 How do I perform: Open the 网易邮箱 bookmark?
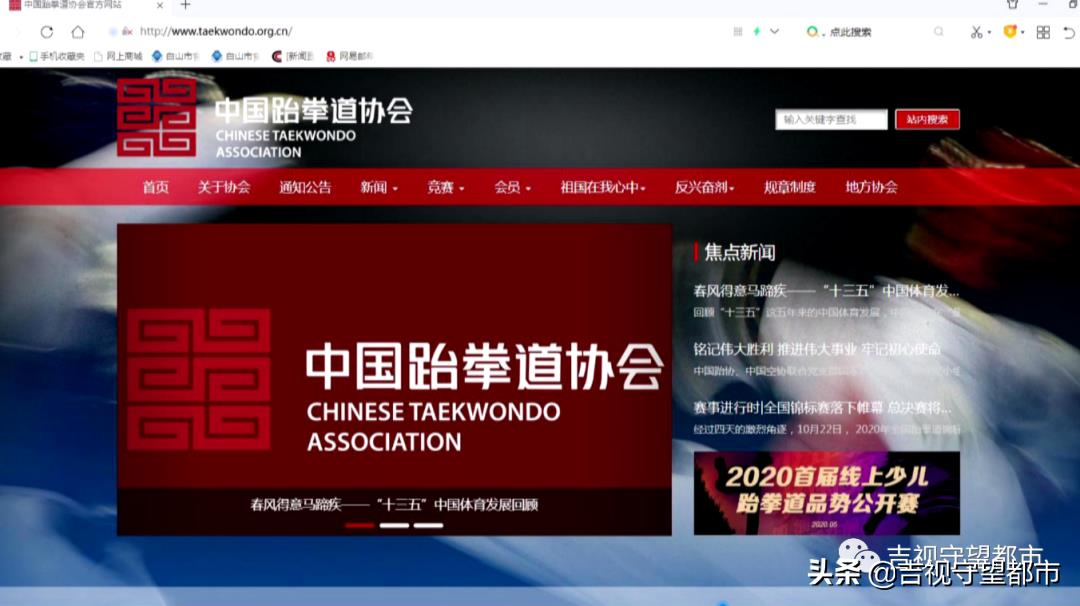point(349,56)
